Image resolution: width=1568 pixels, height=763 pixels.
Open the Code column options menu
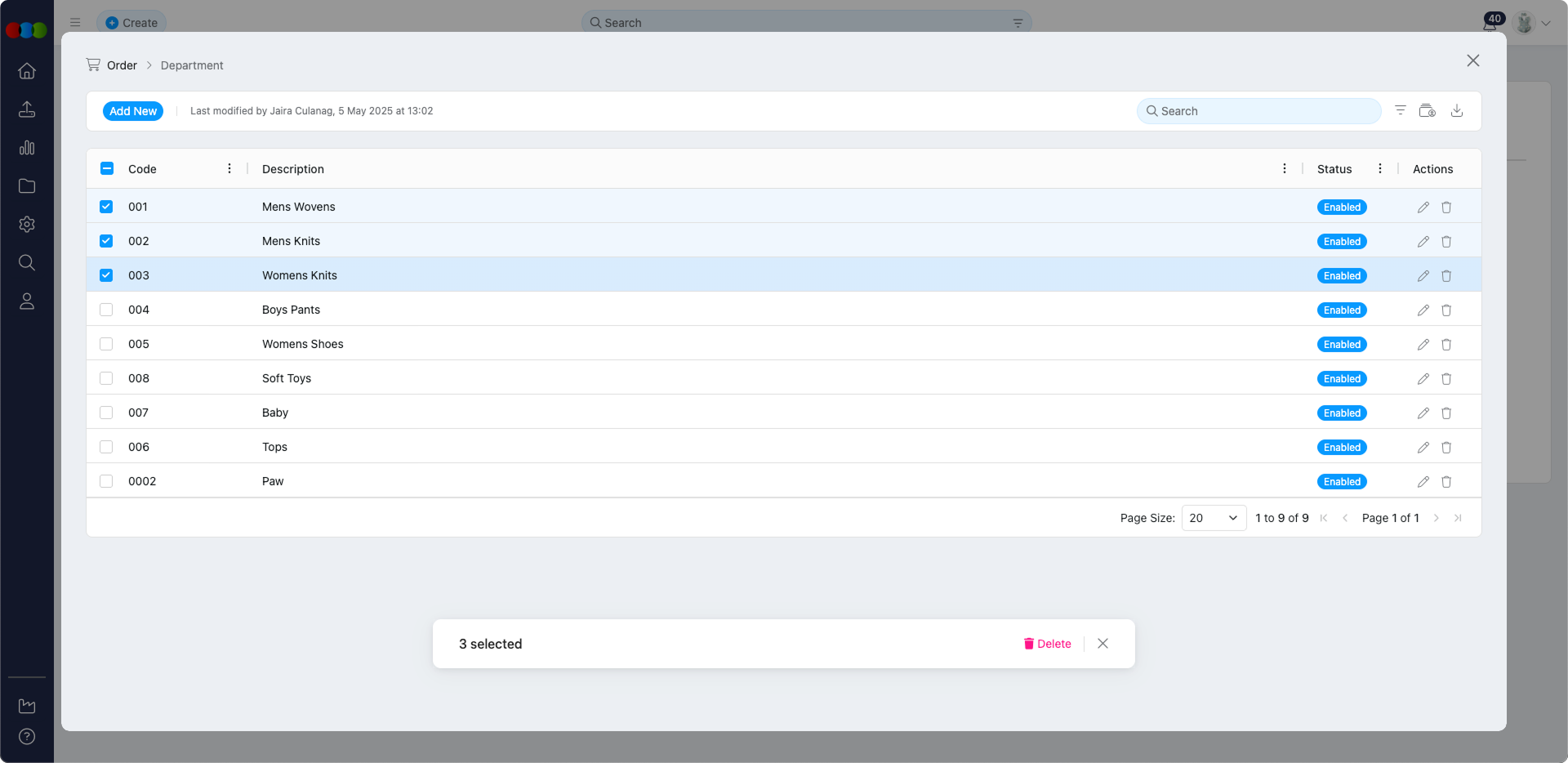tap(229, 169)
